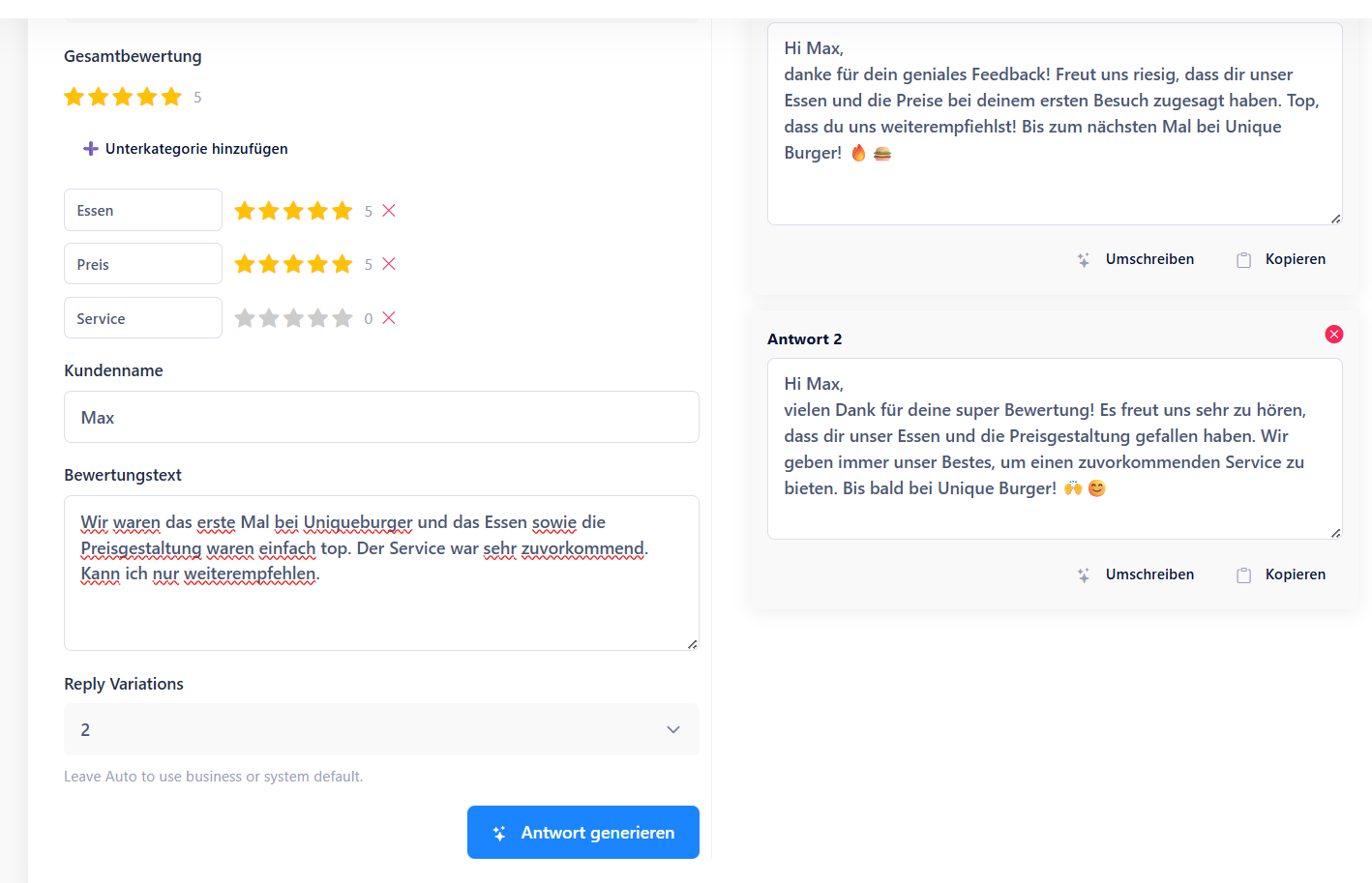Edit the Service subcategory name field

pos(143,318)
